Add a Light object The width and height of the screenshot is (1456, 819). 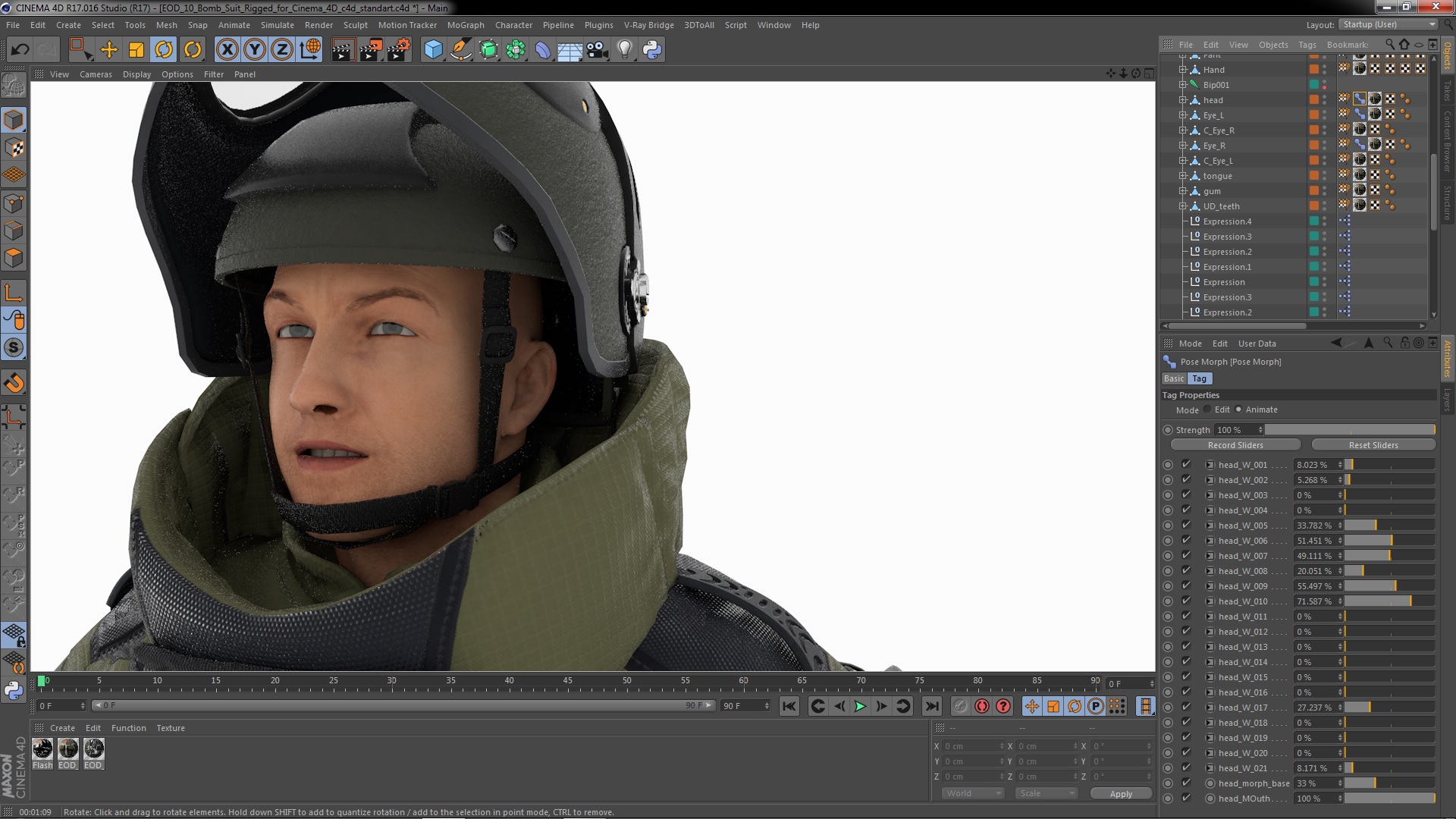point(625,50)
